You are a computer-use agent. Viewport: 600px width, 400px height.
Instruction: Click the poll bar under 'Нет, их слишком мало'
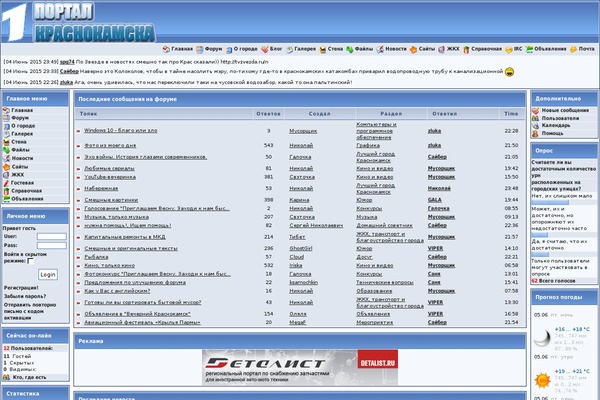(550, 202)
